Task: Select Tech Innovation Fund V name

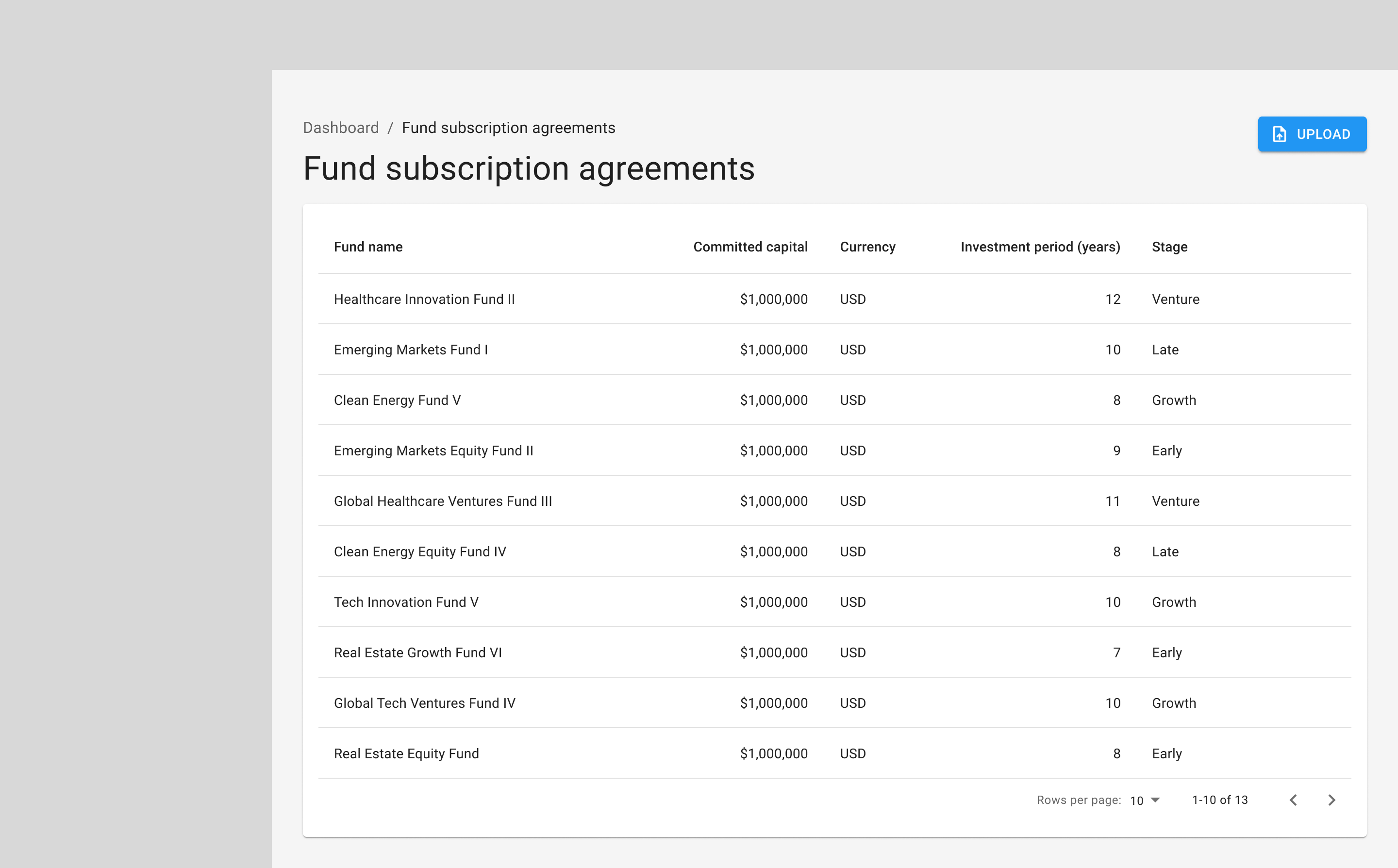Action: (406, 602)
